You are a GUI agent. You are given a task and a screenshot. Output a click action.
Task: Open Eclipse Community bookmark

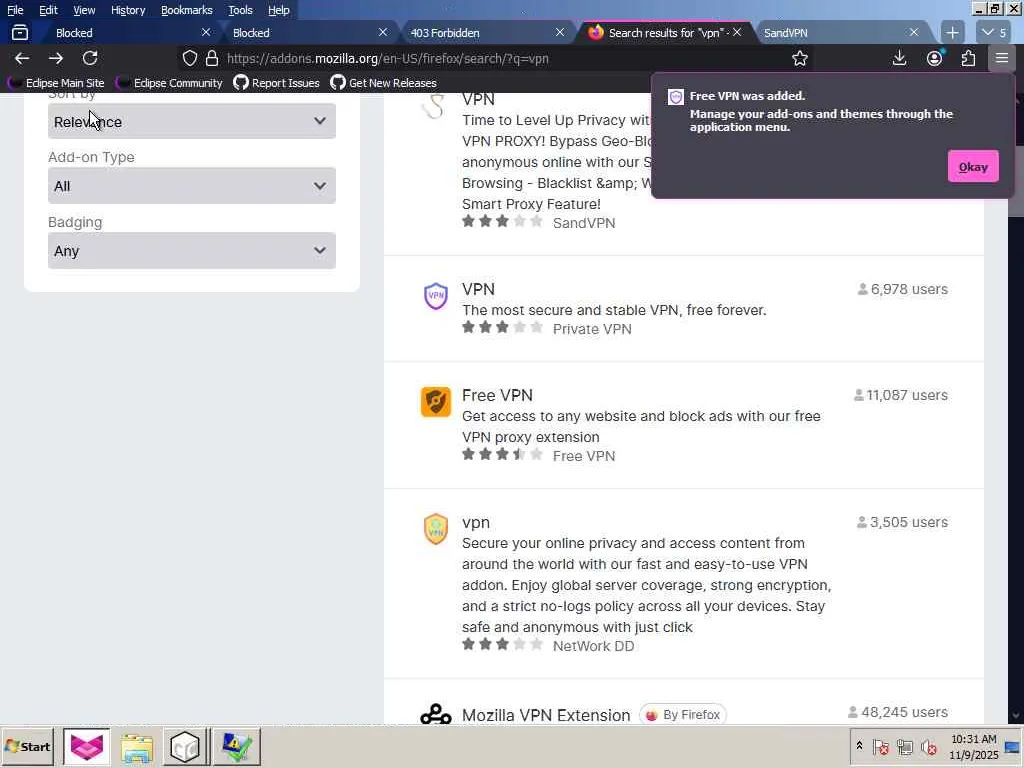[170, 83]
